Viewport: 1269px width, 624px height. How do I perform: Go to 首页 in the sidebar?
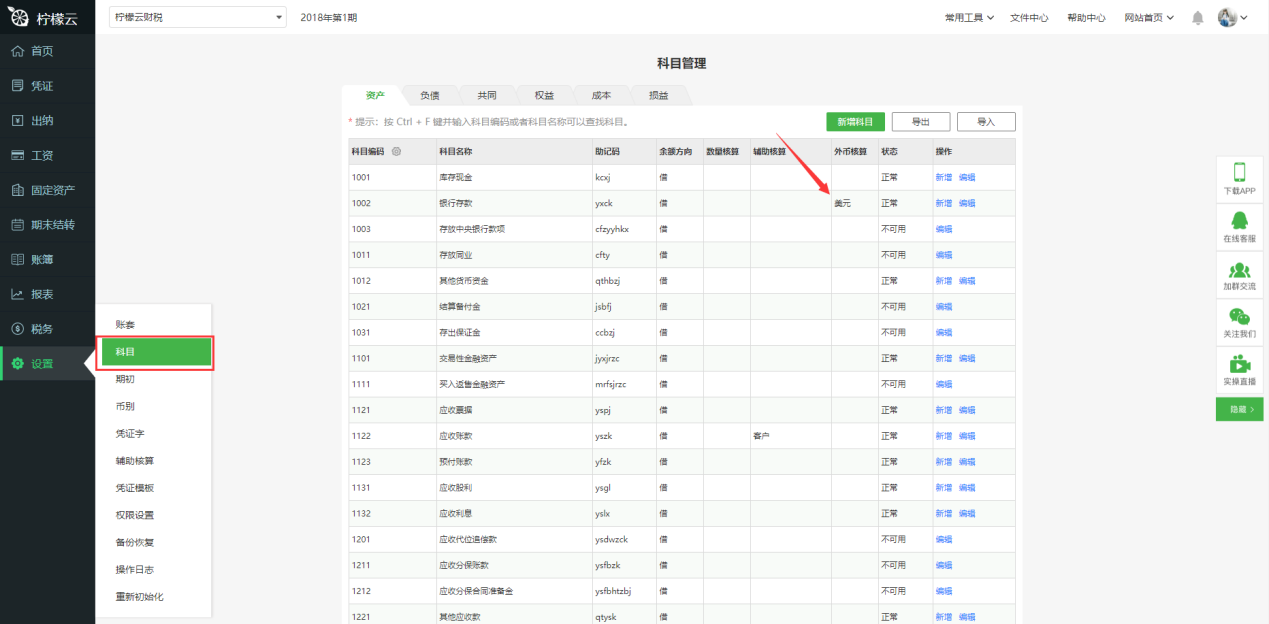point(48,51)
